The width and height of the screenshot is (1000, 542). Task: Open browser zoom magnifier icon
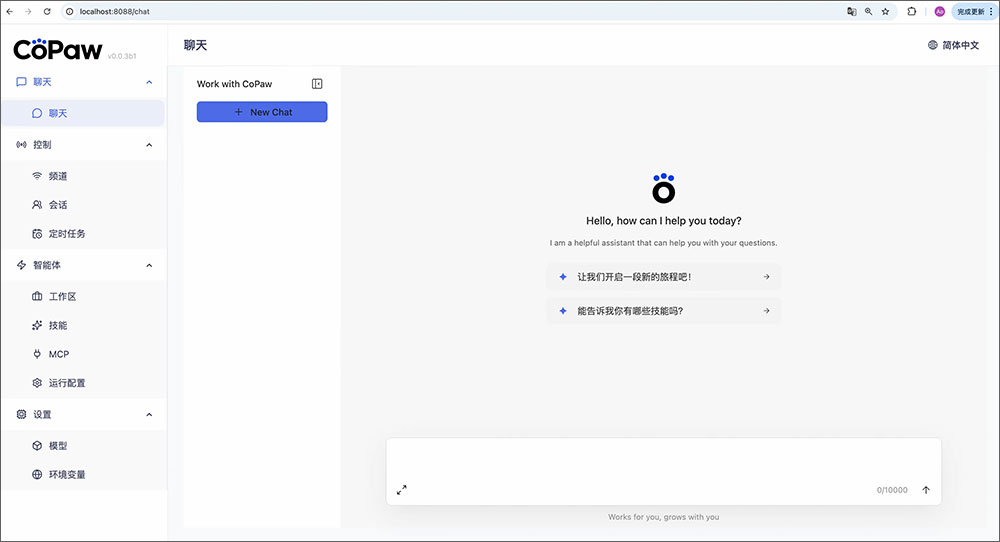click(869, 11)
